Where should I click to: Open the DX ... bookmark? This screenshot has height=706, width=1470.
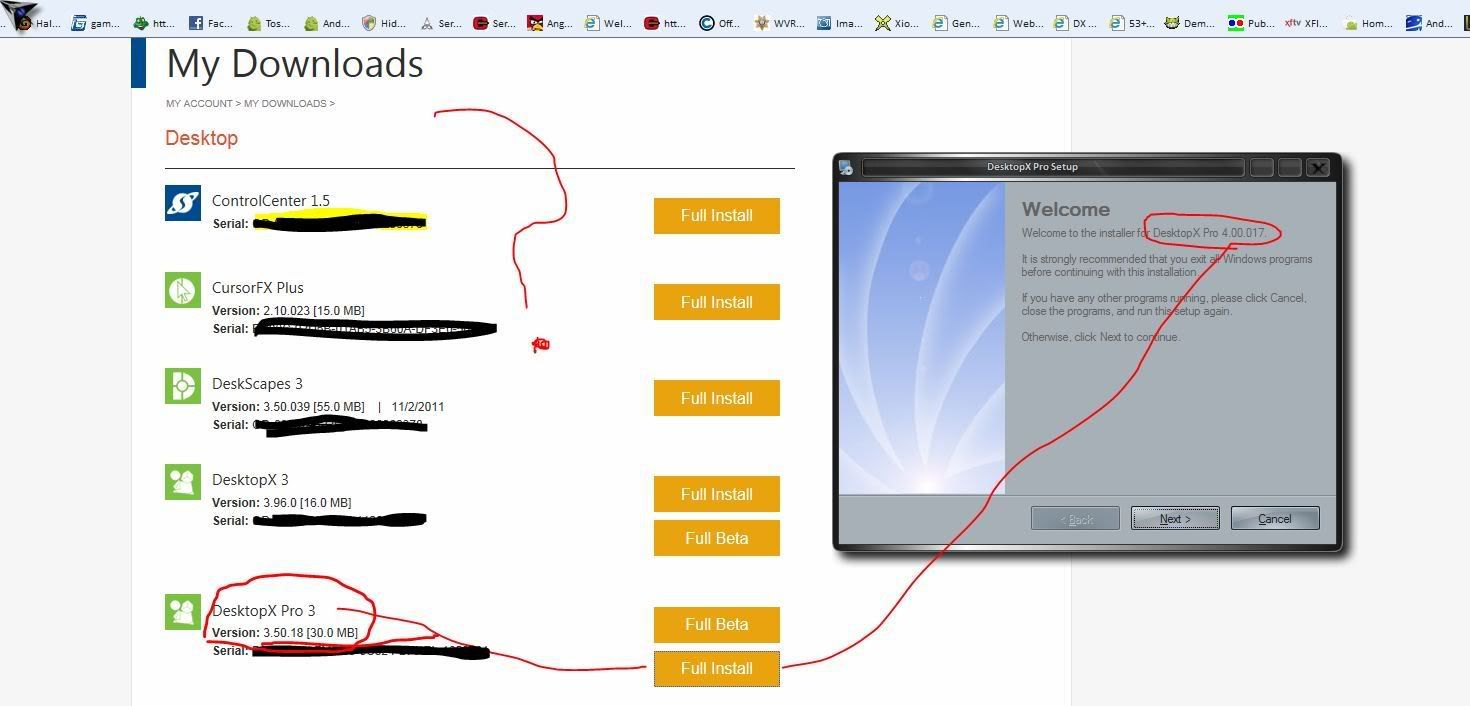[x=1075, y=22]
